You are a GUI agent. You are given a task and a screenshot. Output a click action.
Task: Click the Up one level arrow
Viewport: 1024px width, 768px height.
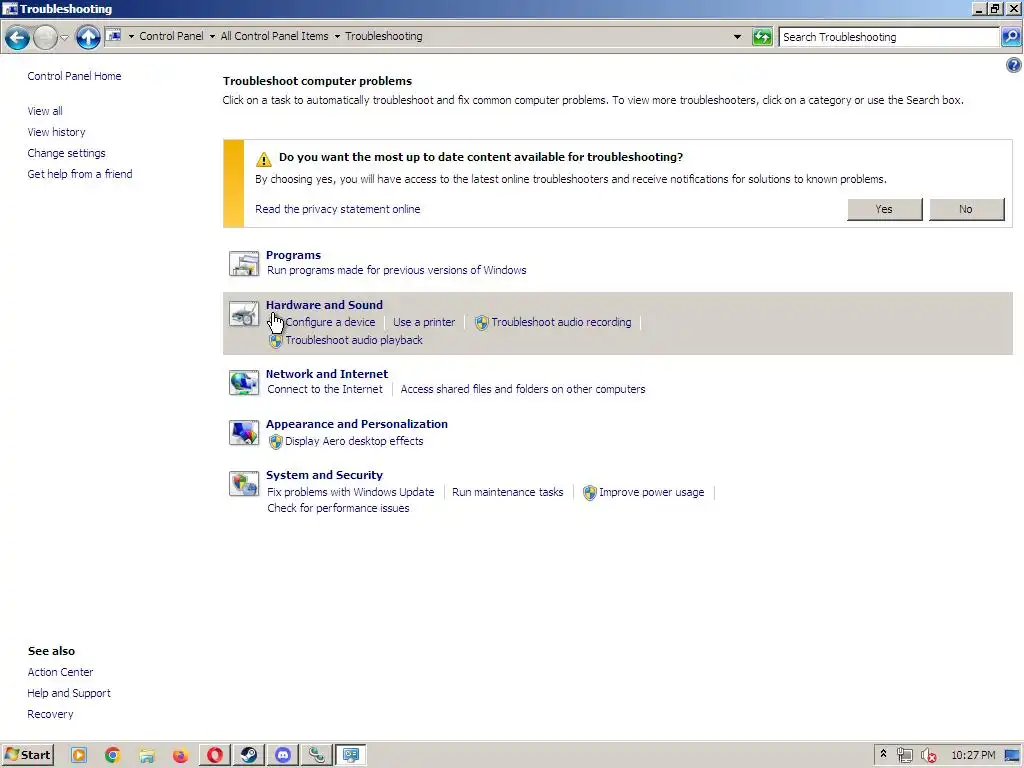point(88,37)
